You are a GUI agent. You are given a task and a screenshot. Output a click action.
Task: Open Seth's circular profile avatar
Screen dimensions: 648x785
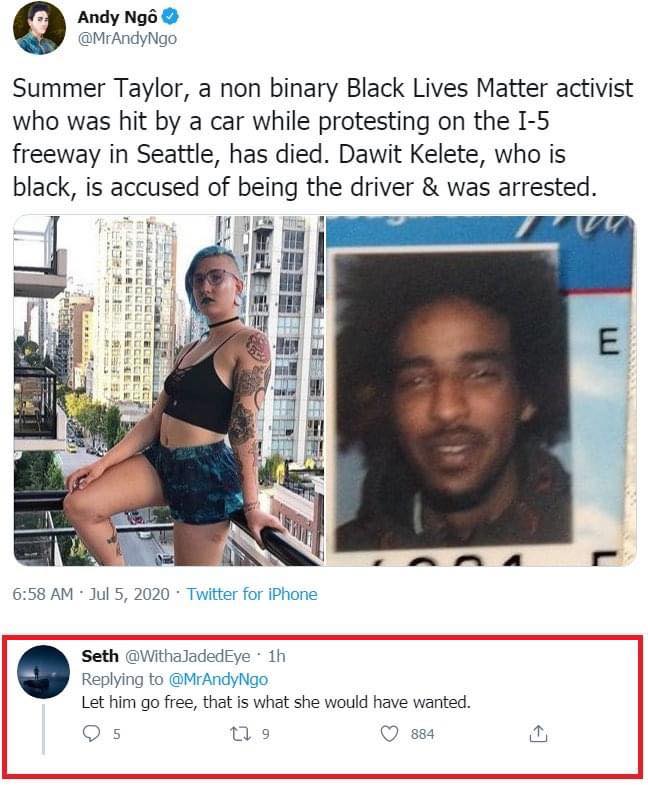click(44, 672)
